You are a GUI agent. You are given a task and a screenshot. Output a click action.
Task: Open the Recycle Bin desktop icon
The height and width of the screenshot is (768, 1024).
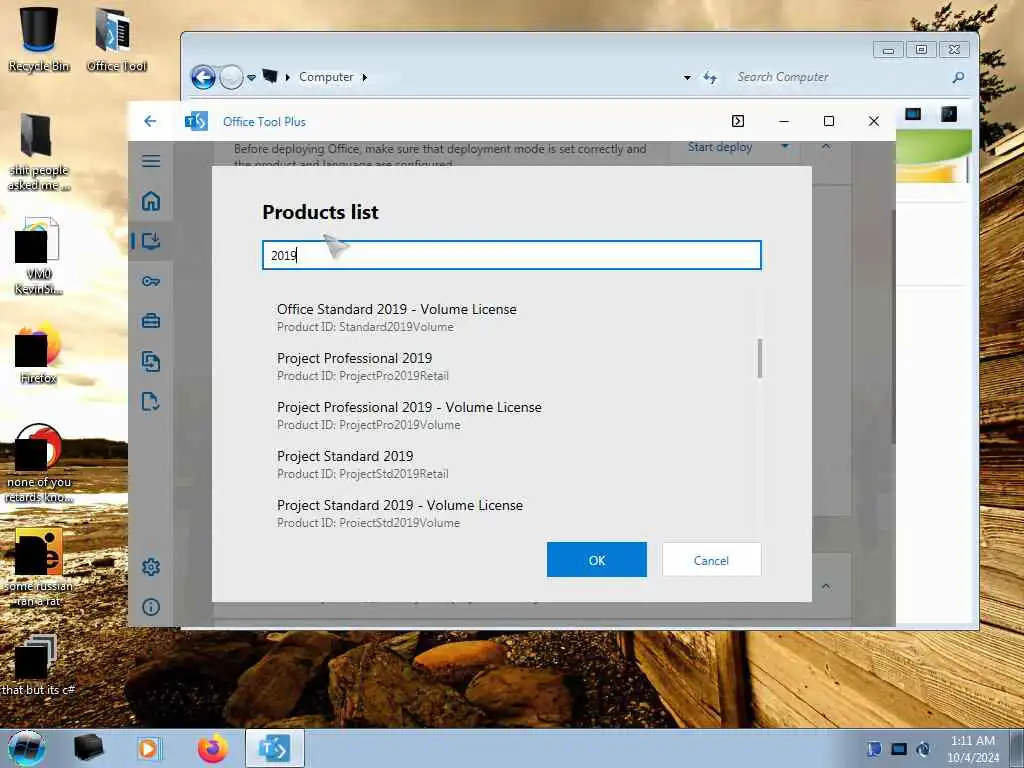pos(39,38)
